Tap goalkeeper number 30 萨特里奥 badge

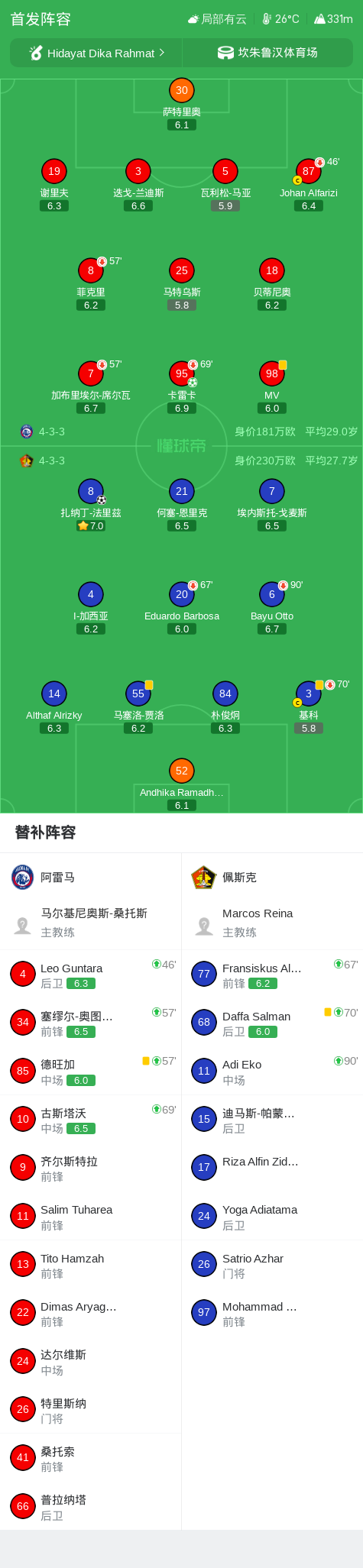coord(182,90)
